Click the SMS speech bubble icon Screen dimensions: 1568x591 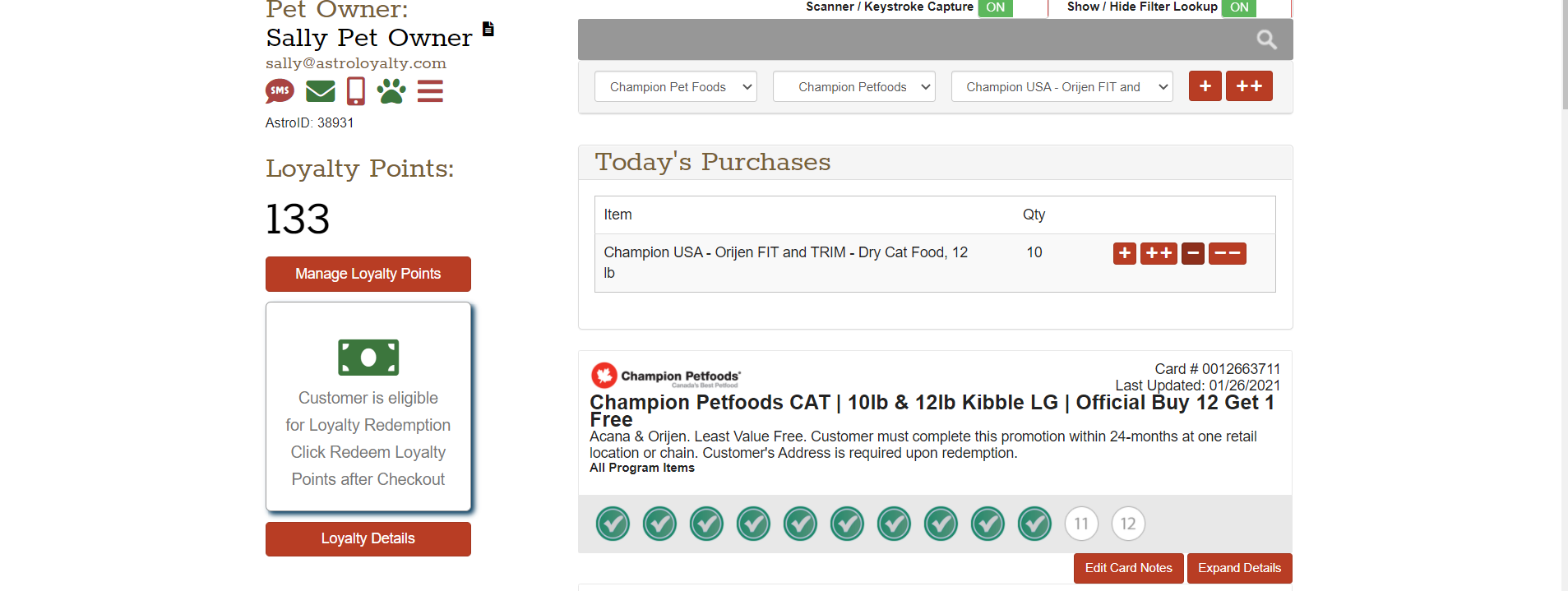click(x=280, y=90)
